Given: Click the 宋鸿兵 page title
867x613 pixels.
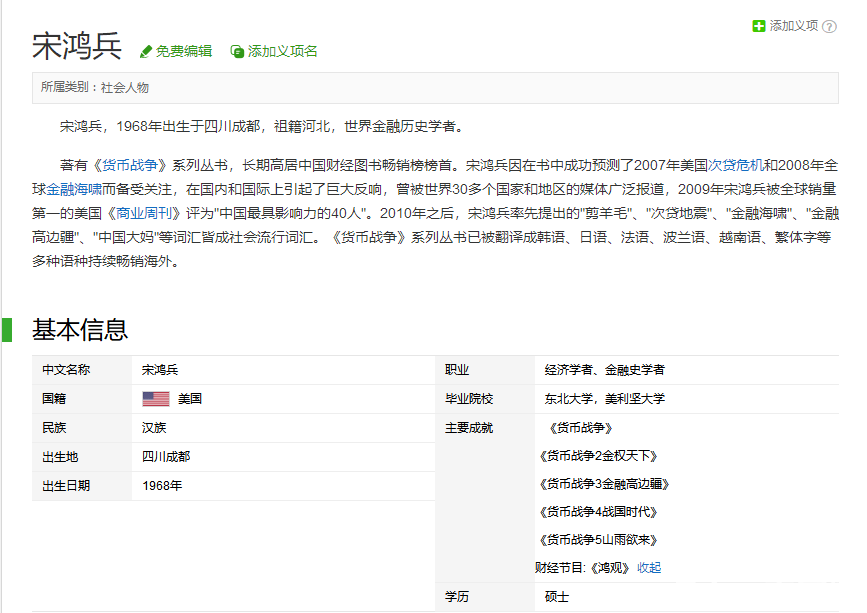Looking at the screenshot, I should click(77, 45).
